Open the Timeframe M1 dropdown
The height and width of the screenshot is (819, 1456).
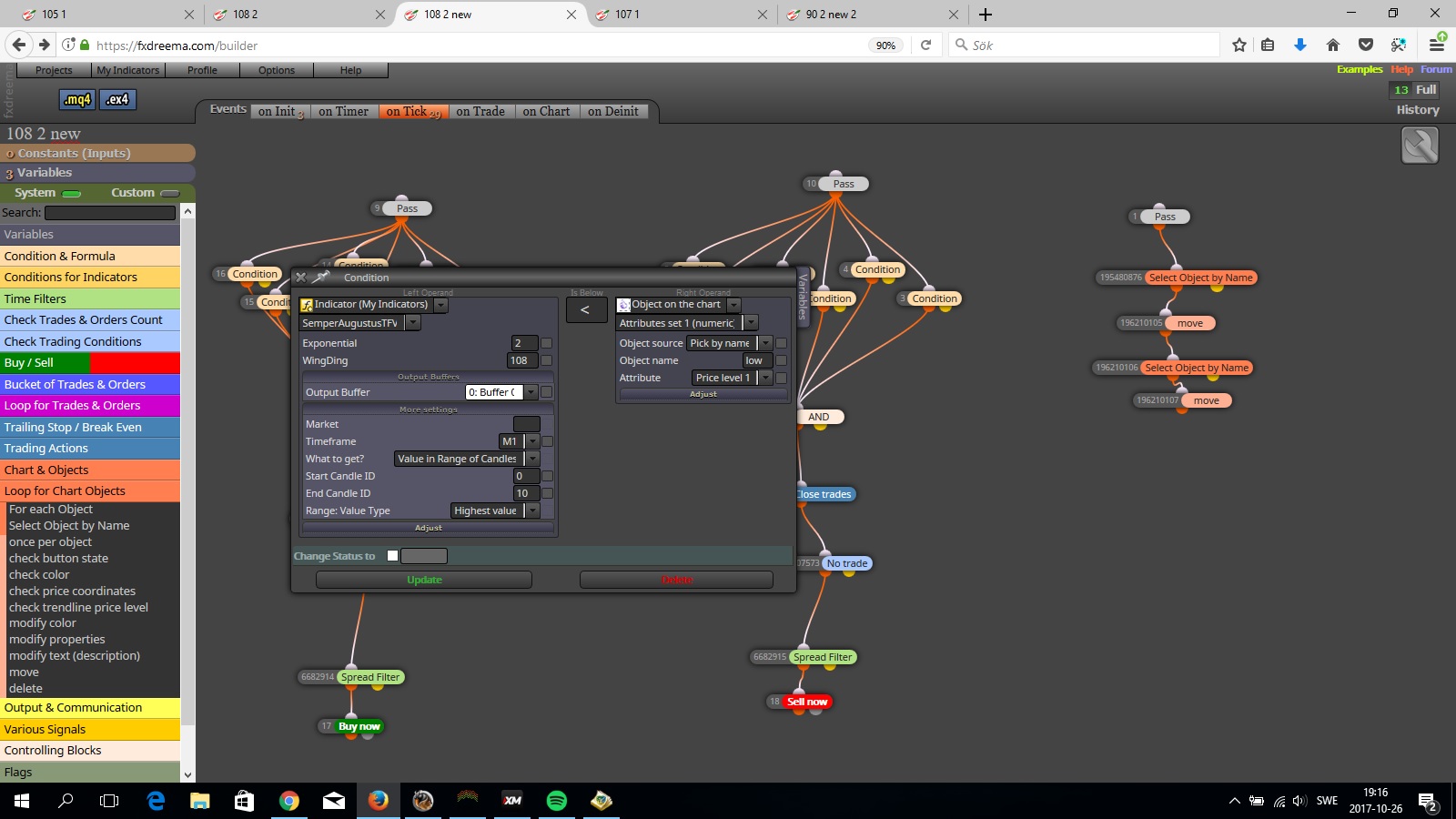[x=532, y=441]
